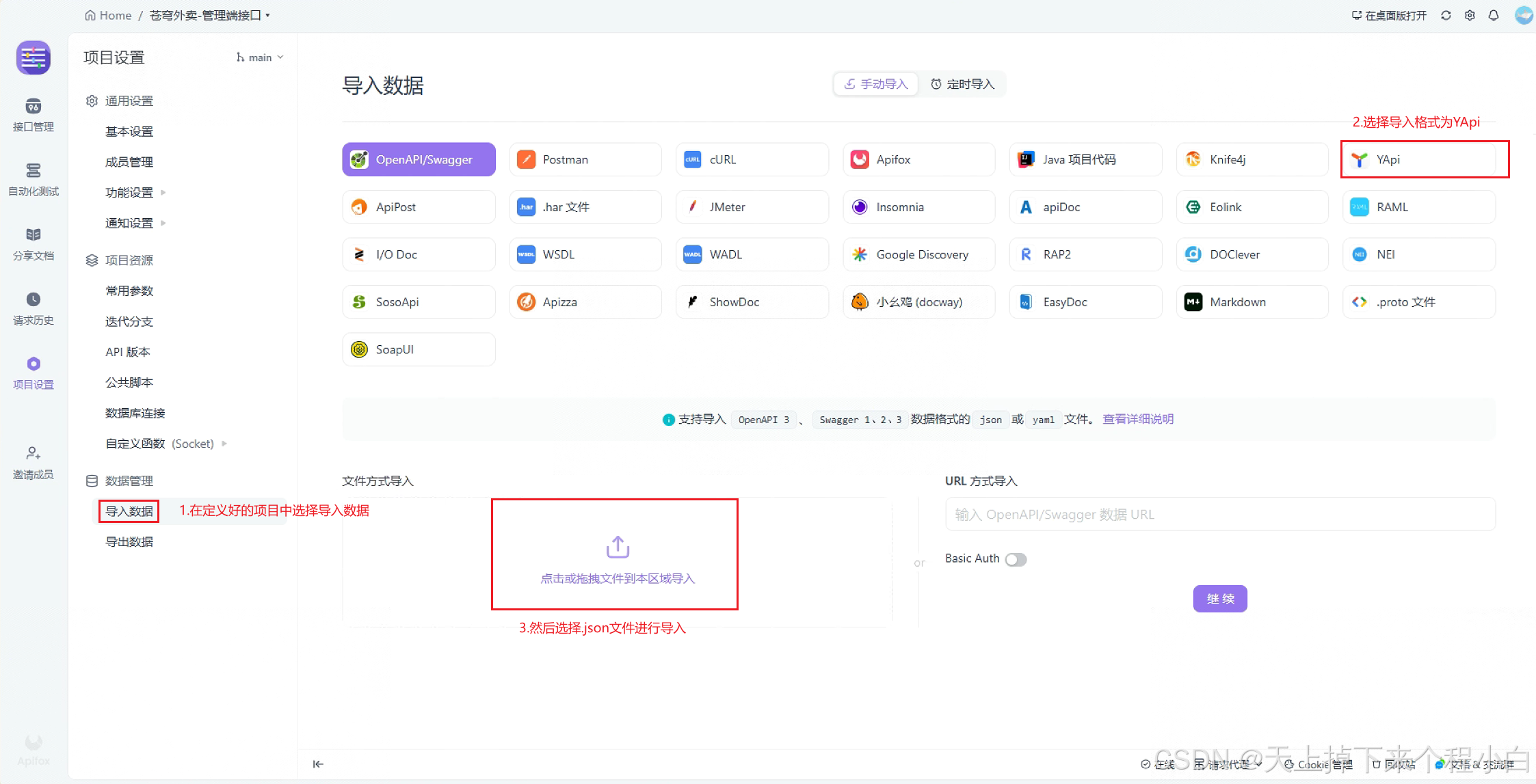Open the main branch dropdown
The height and width of the screenshot is (784, 1536).
tap(260, 57)
